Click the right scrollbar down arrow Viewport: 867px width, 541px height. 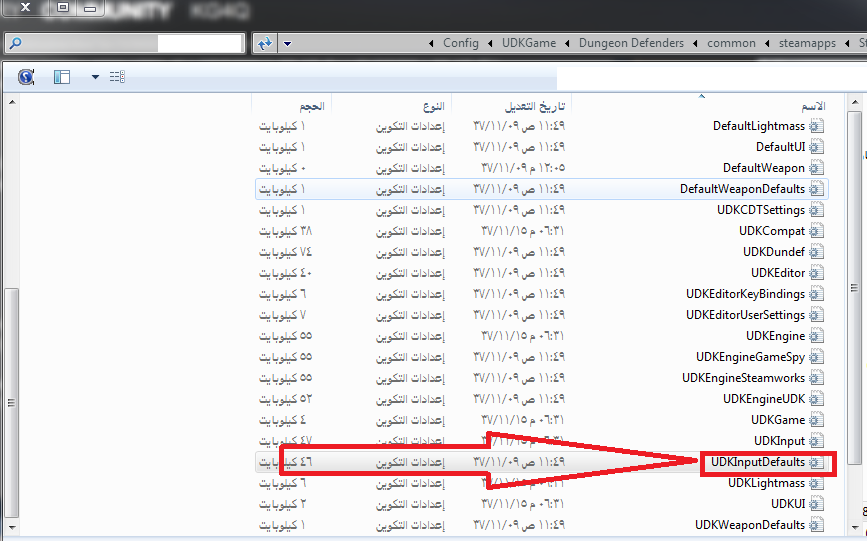[855, 527]
